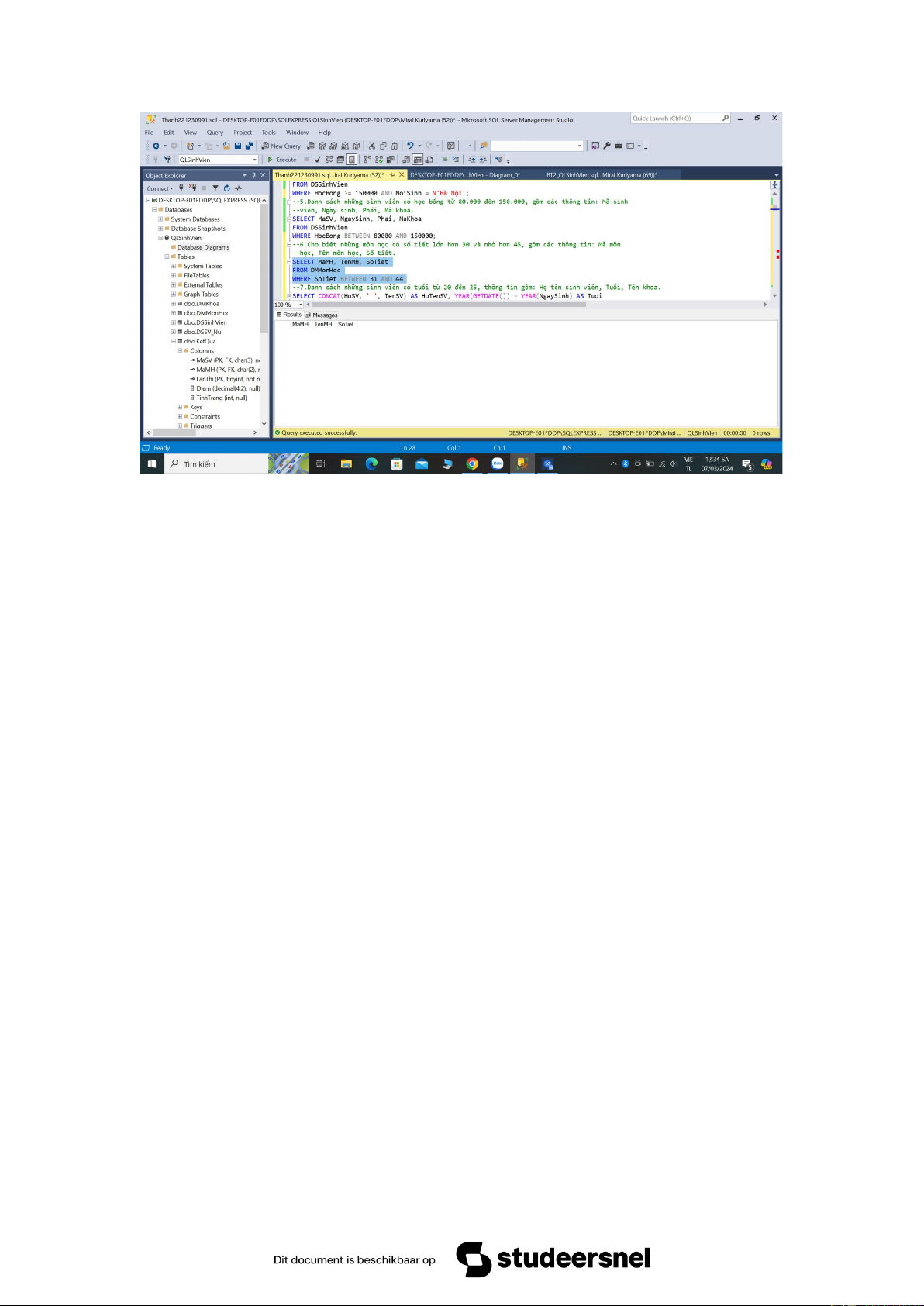The width and height of the screenshot is (924, 1306).
Task: Collapse the dbo.KetQua table node
Action: click(x=174, y=341)
